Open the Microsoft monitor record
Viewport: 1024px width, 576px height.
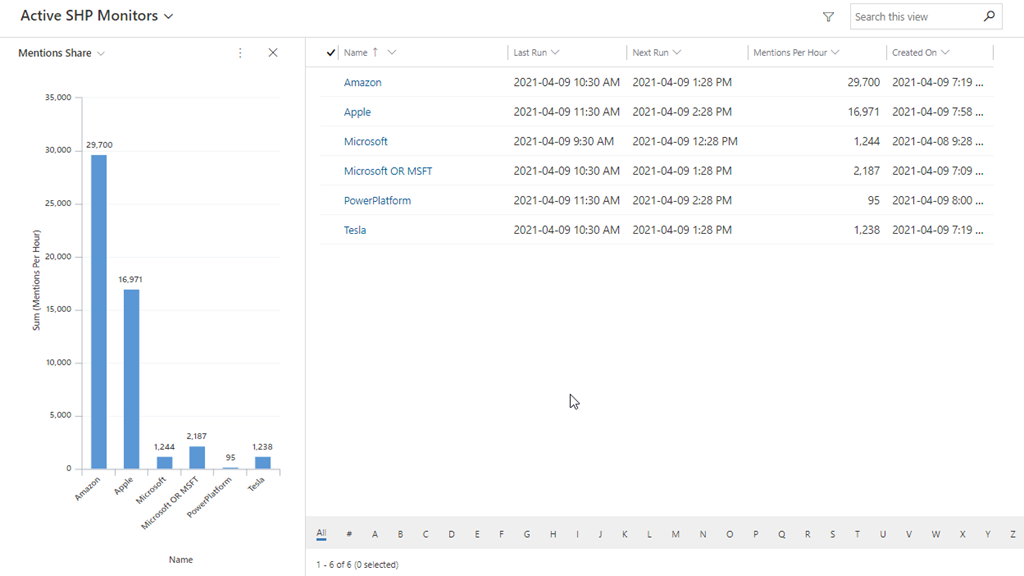(x=366, y=141)
